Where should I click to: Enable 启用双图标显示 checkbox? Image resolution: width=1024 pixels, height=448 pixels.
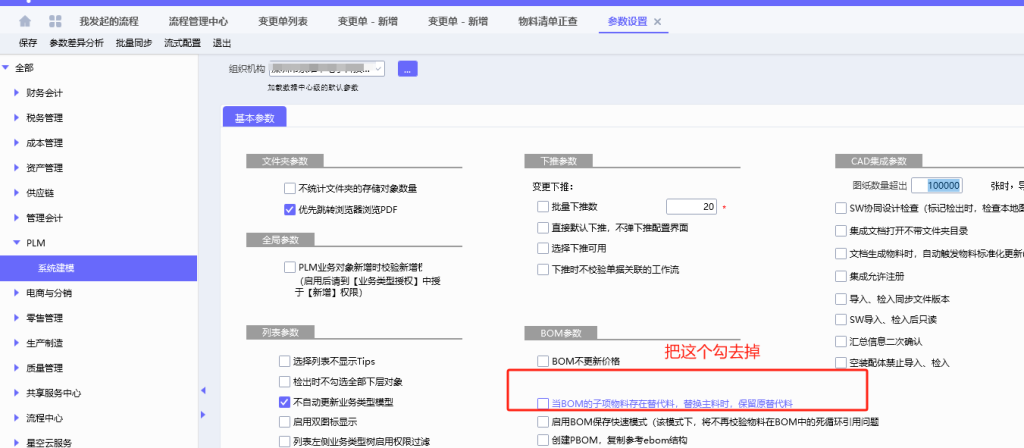(x=284, y=422)
